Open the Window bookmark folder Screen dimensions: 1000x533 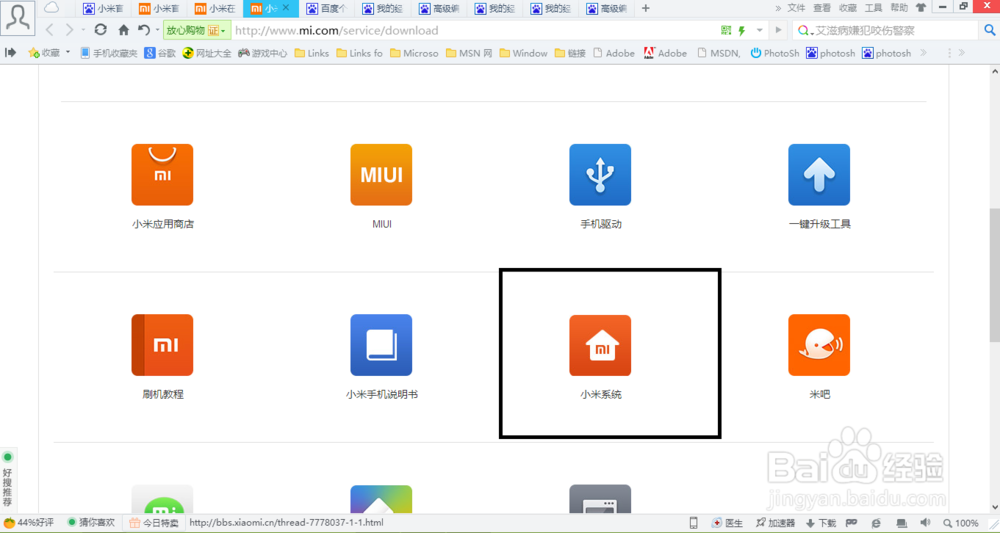[x=524, y=53]
